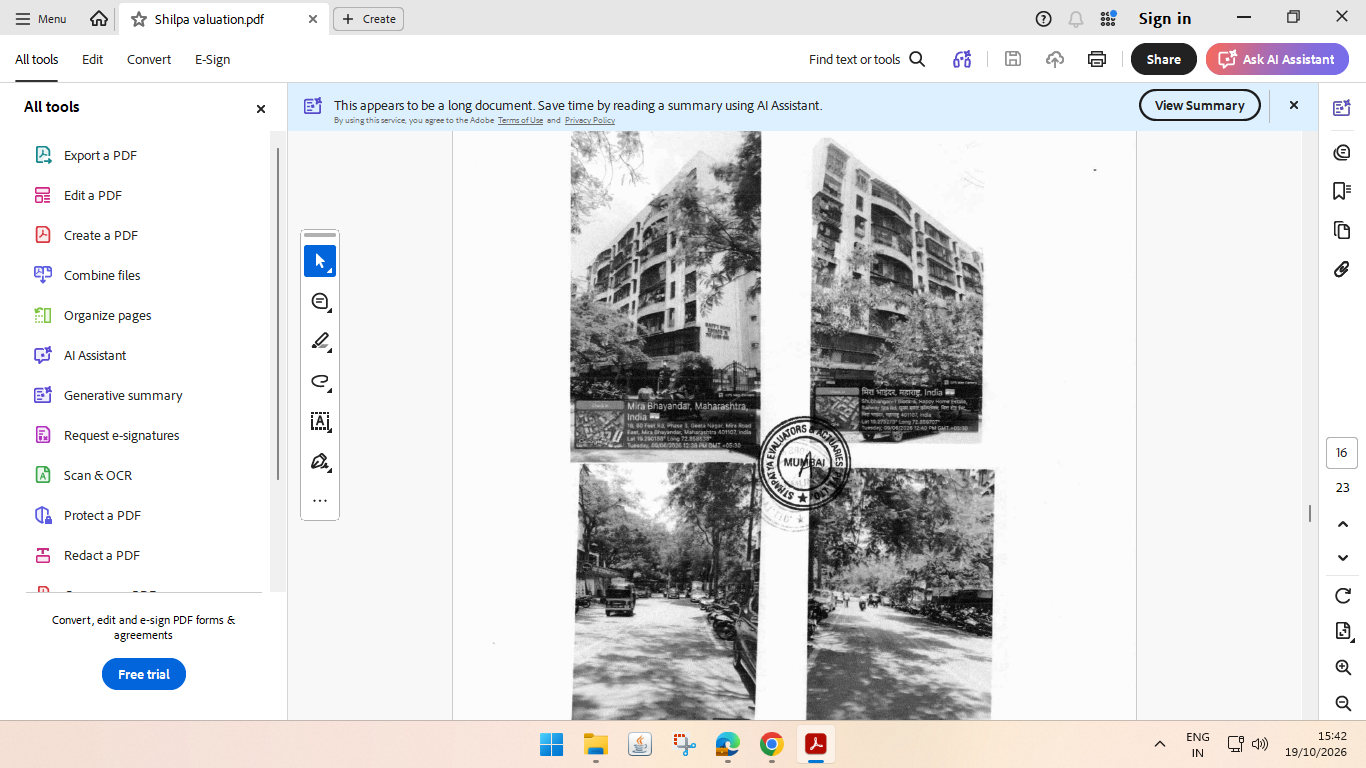The height and width of the screenshot is (768, 1366).
Task: Select the arrow selection tool
Action: (x=320, y=261)
